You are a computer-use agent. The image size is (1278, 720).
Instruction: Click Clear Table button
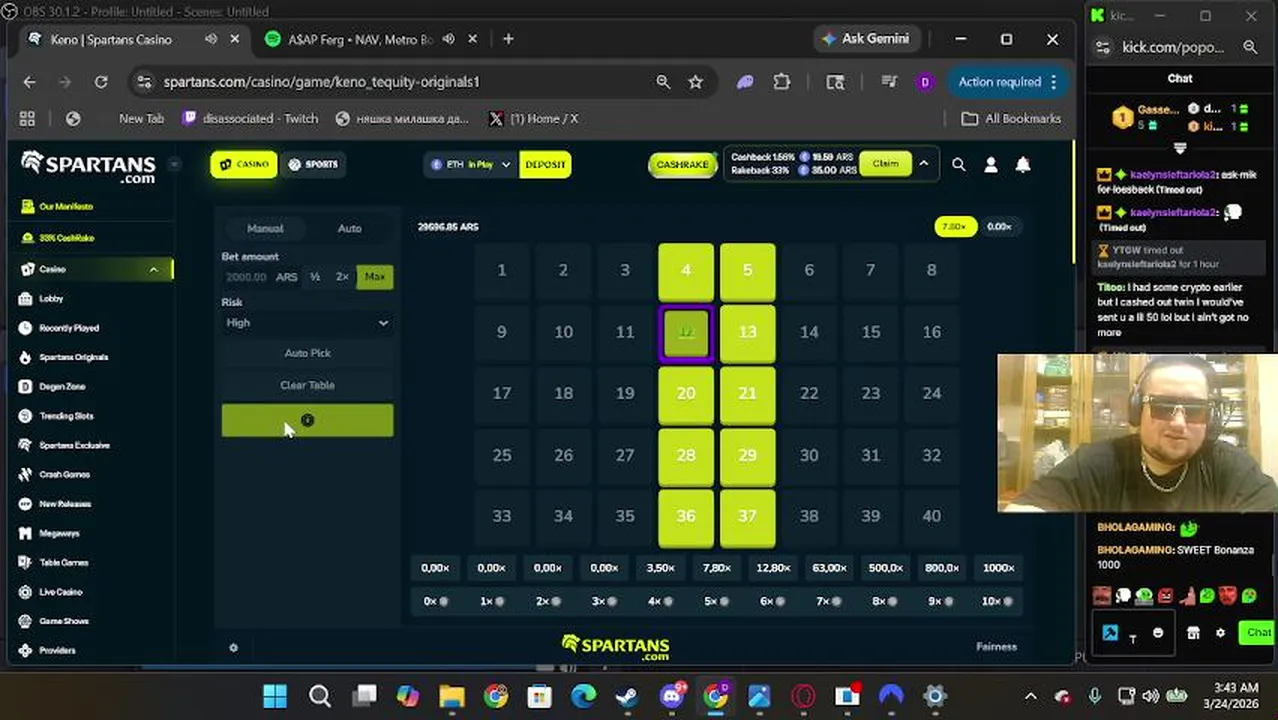pyautogui.click(x=307, y=385)
